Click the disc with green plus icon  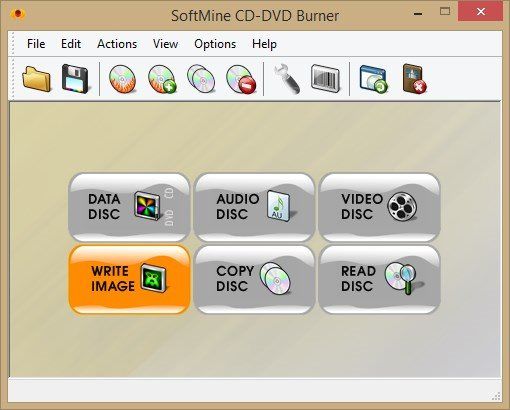[x=162, y=79]
